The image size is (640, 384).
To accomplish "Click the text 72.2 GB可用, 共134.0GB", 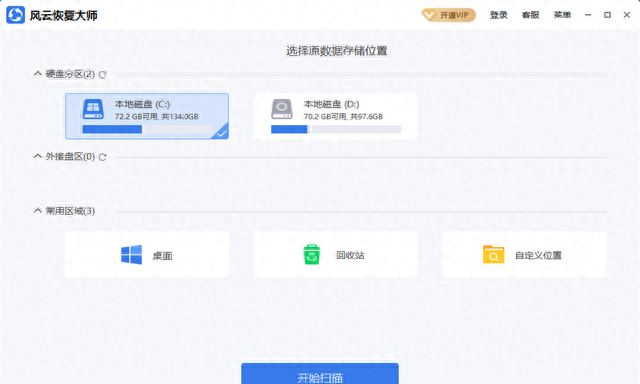I will pyautogui.click(x=156, y=117).
